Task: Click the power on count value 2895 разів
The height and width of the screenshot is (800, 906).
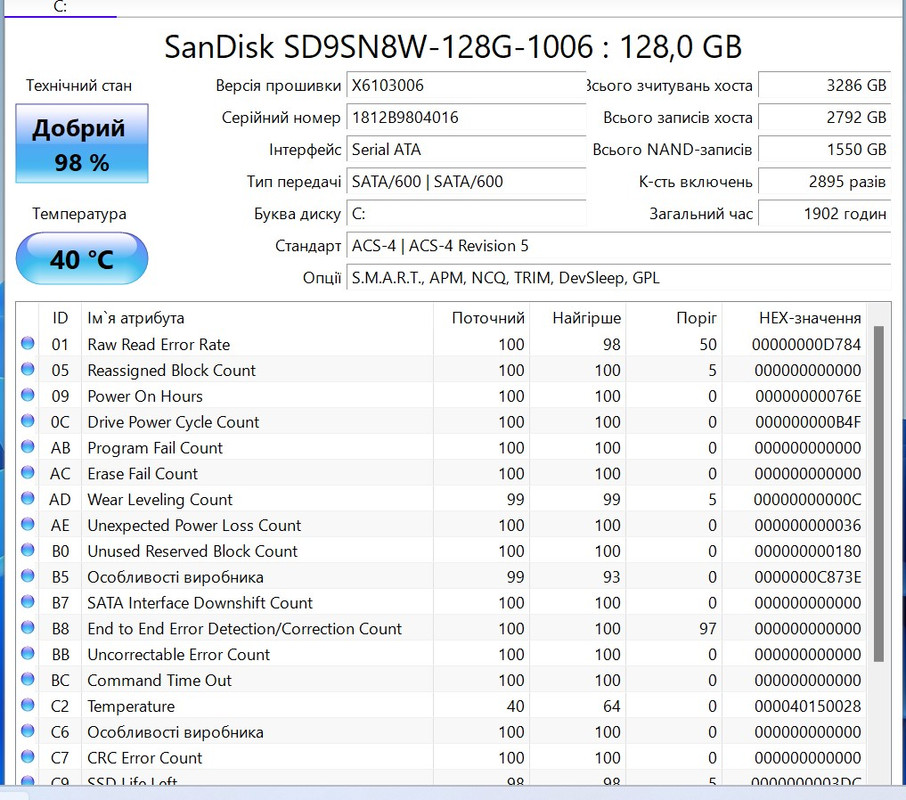Action: [825, 182]
